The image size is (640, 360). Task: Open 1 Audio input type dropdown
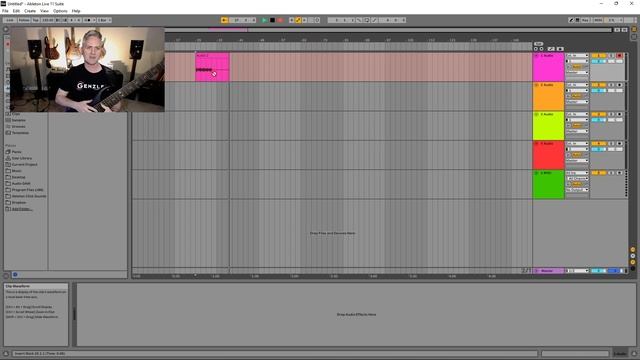pyautogui.click(x=577, y=56)
